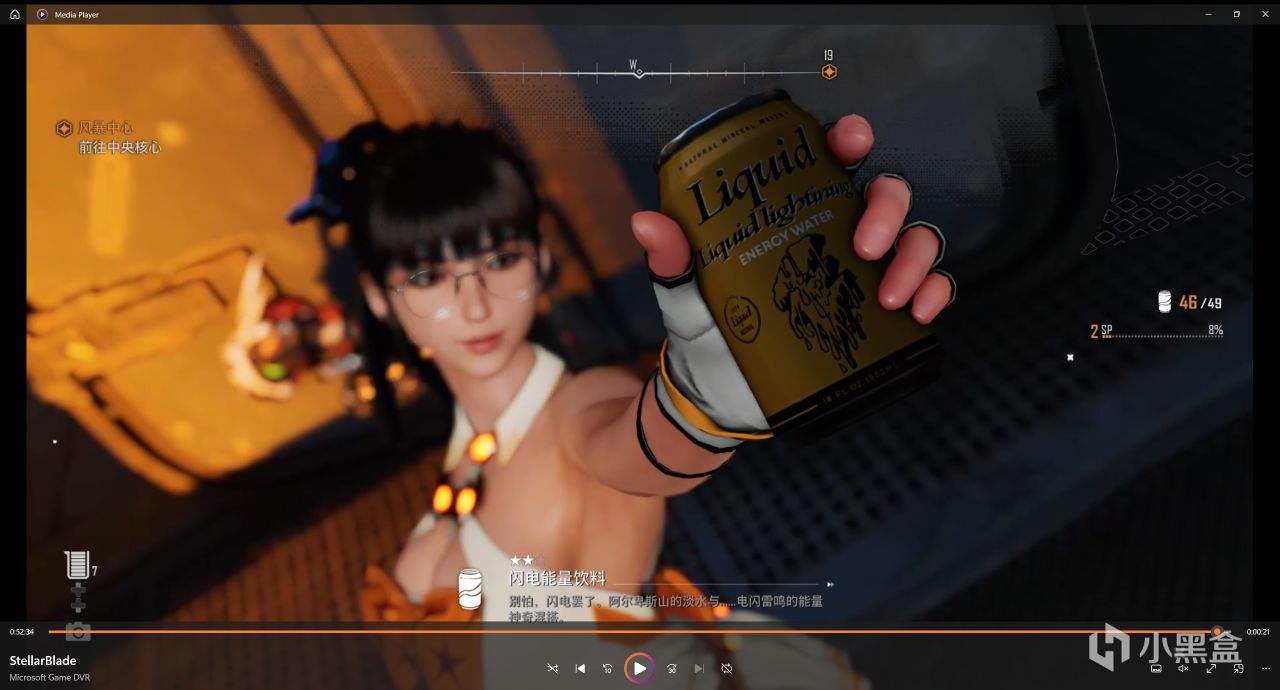
Task: Jump to the next track
Action: (x=699, y=668)
